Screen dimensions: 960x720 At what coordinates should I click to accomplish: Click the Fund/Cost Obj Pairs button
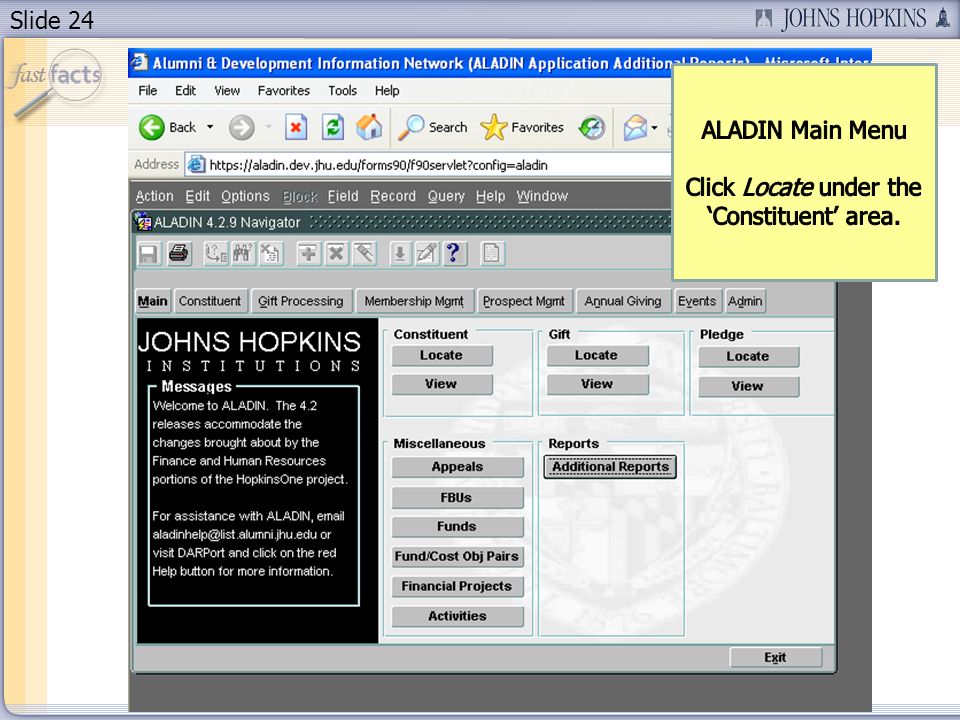(457, 557)
